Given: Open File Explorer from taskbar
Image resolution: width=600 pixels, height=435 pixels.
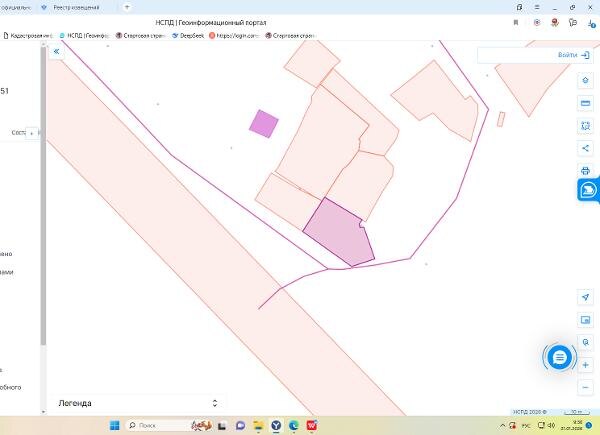Looking at the screenshot, I should coord(259,425).
